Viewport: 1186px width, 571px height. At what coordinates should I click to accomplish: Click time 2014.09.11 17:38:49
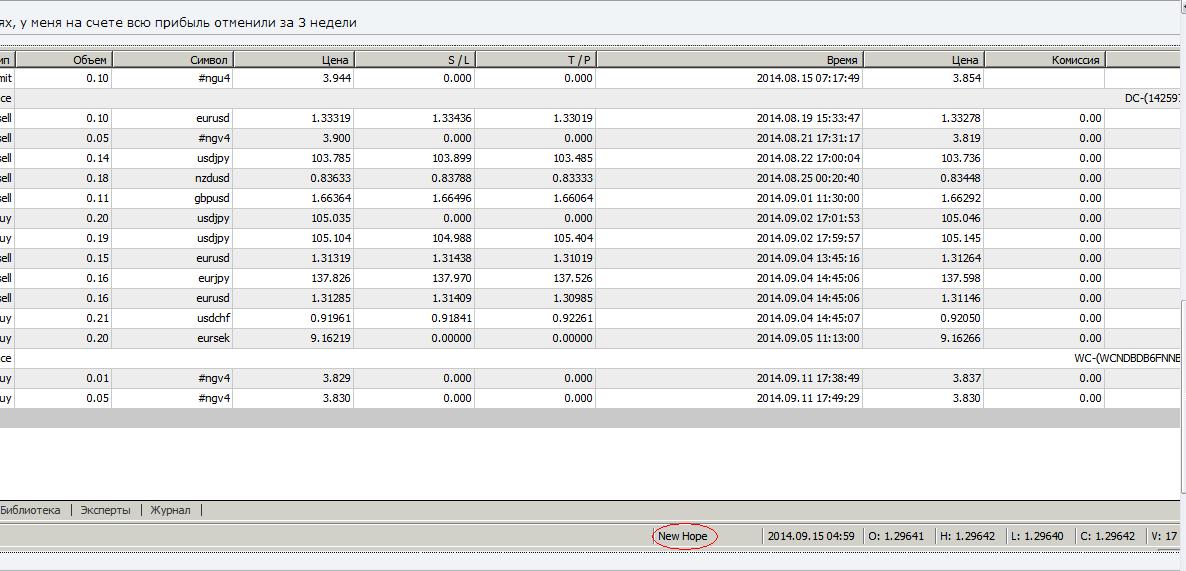(808, 378)
